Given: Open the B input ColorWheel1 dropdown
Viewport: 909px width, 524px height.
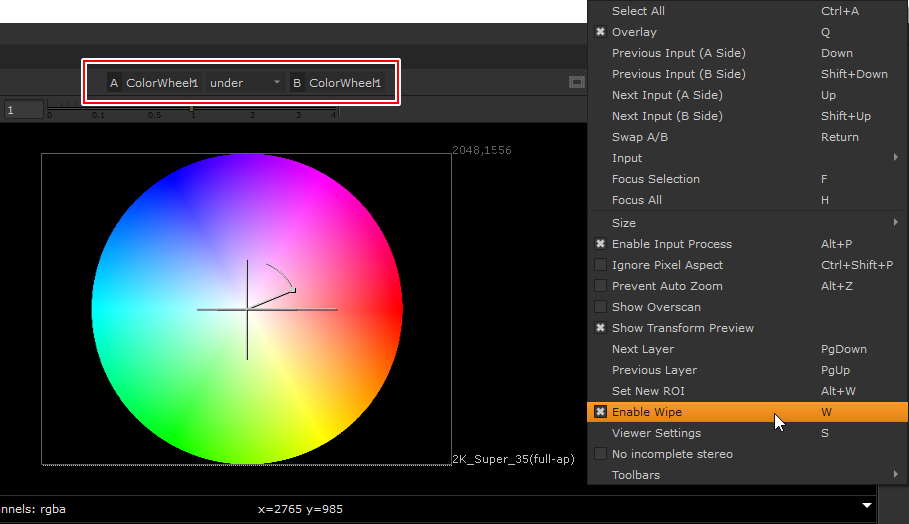Looking at the screenshot, I should click(344, 83).
